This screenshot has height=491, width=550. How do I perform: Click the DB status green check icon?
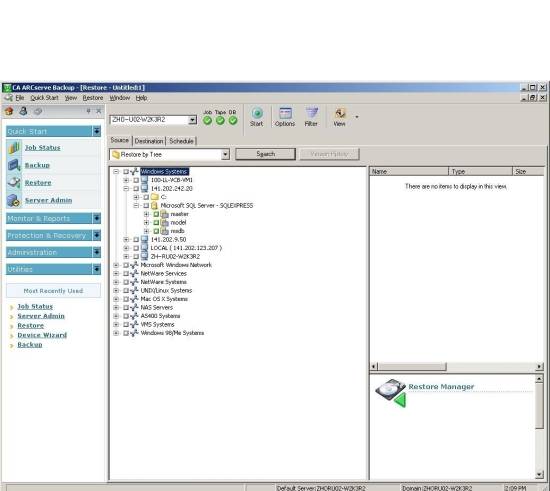233,121
